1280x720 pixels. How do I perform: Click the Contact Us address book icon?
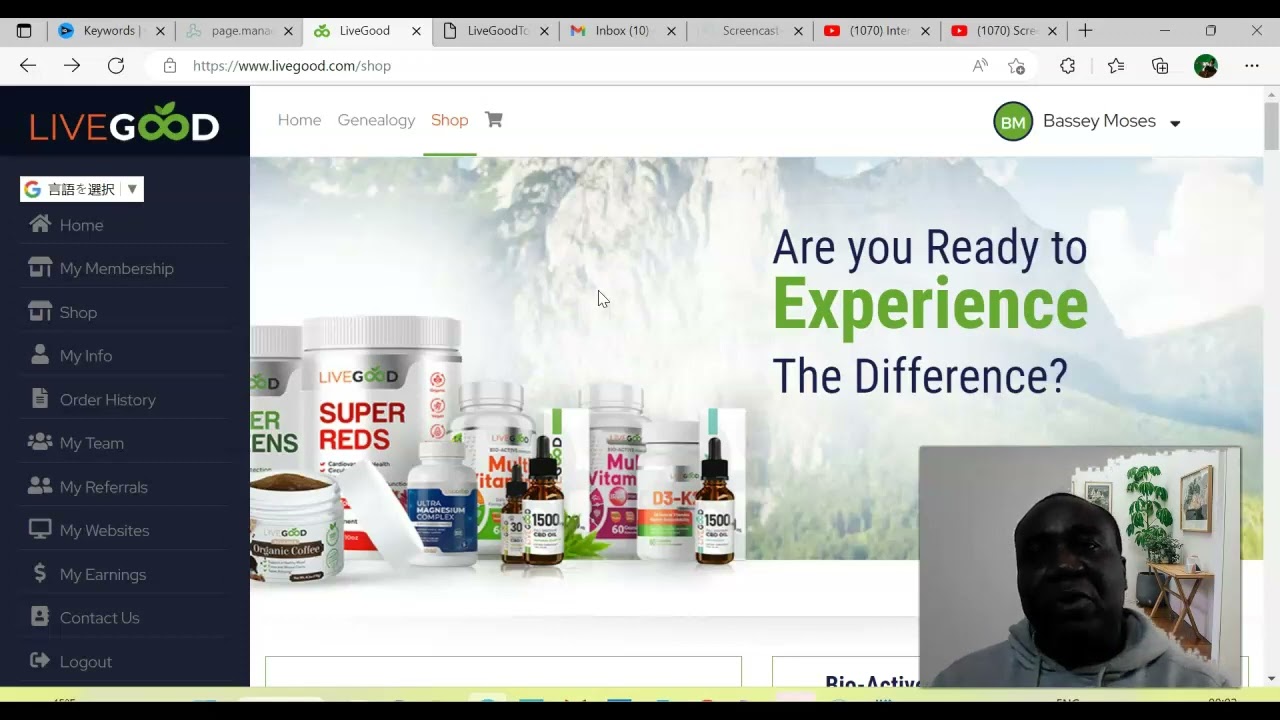click(40, 617)
